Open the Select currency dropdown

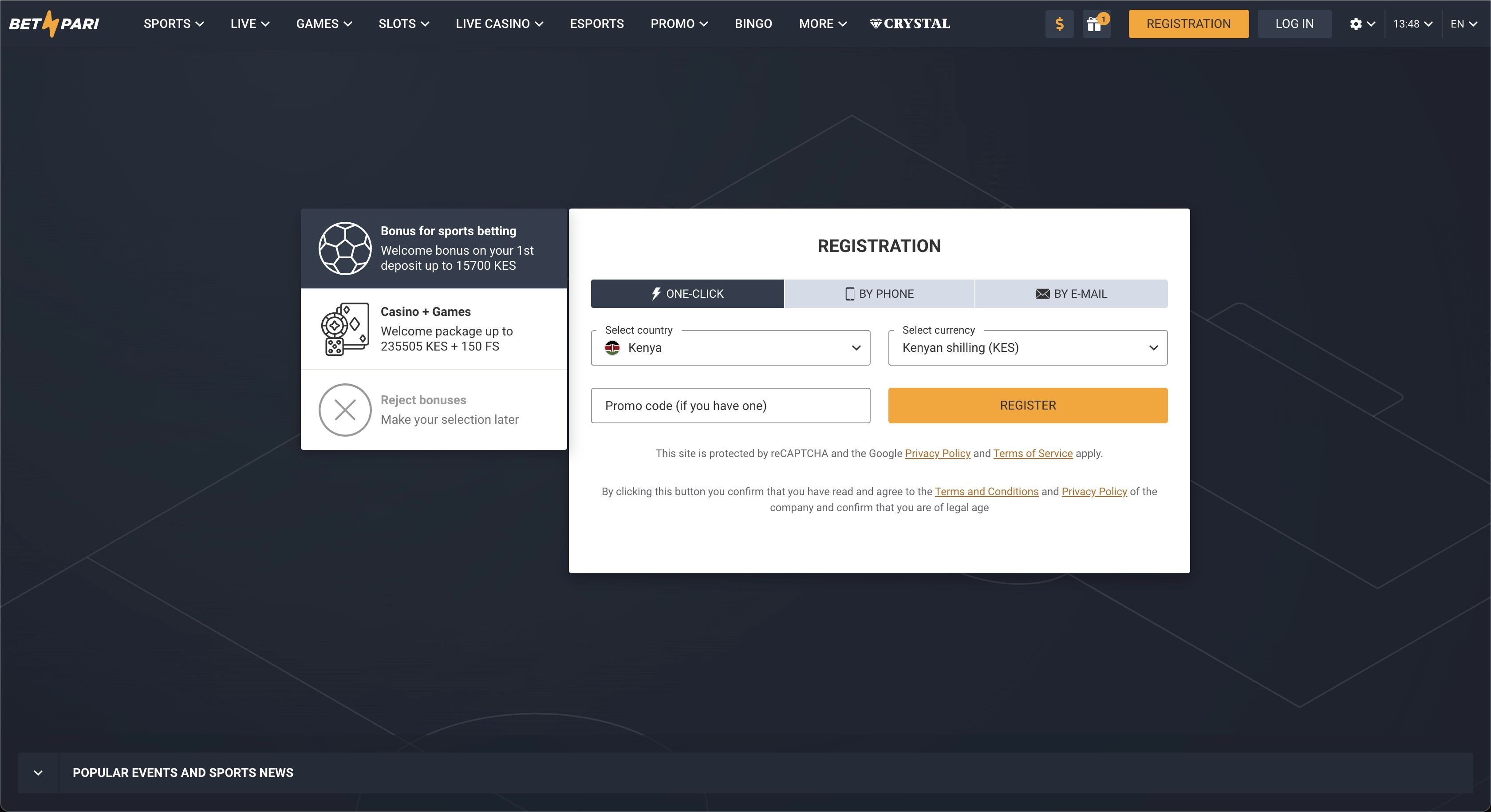(x=1028, y=347)
